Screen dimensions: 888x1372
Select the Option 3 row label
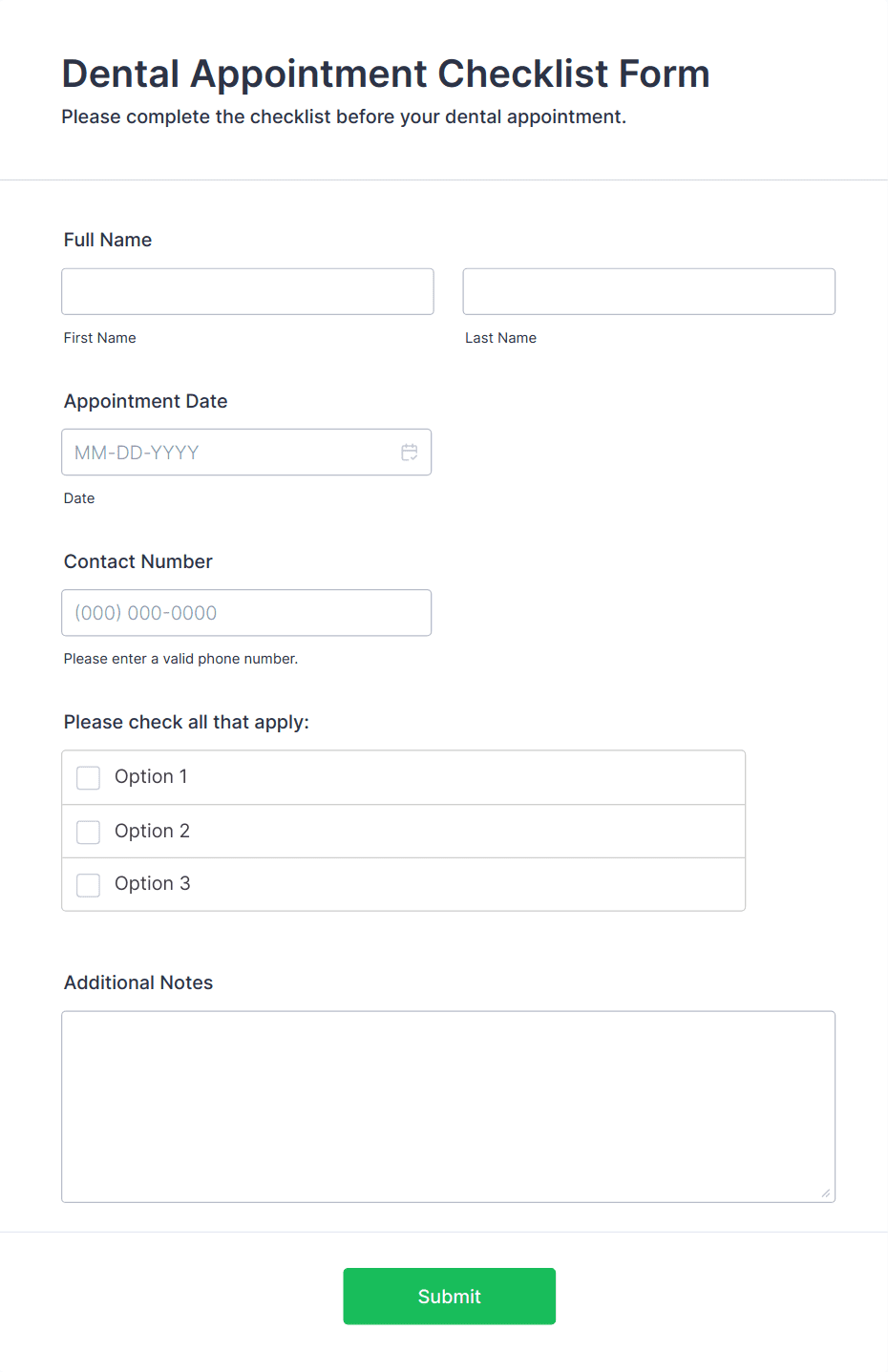152,884
